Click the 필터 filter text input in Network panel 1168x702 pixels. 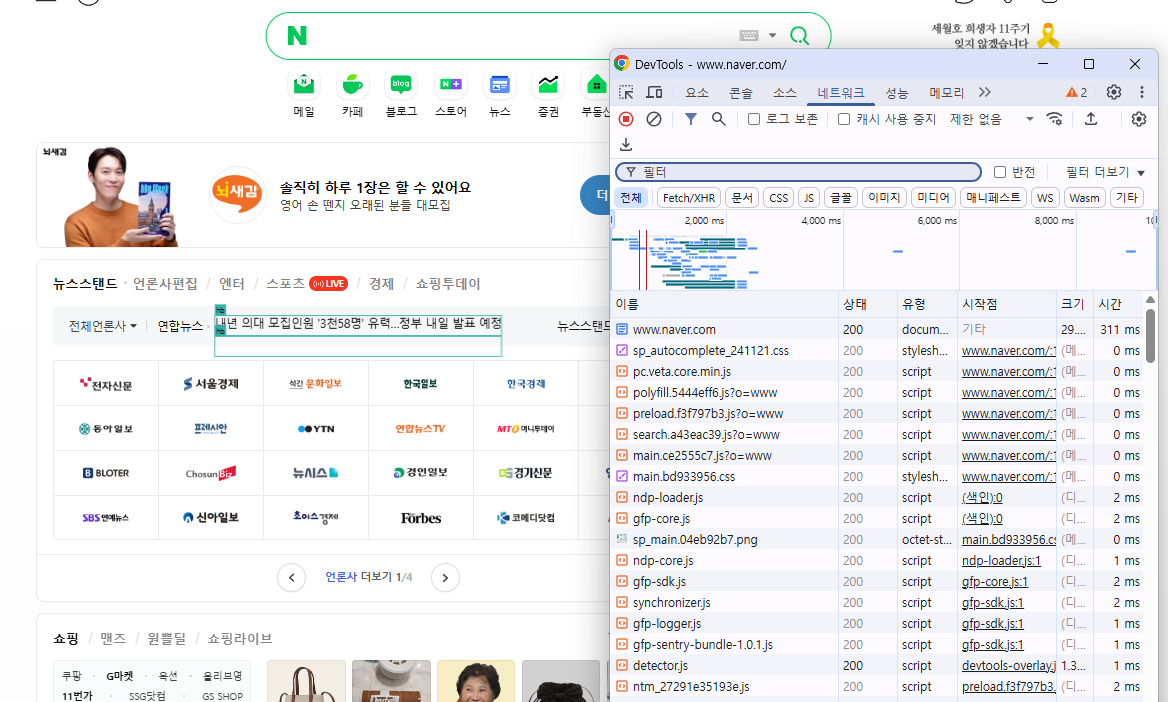pos(799,172)
